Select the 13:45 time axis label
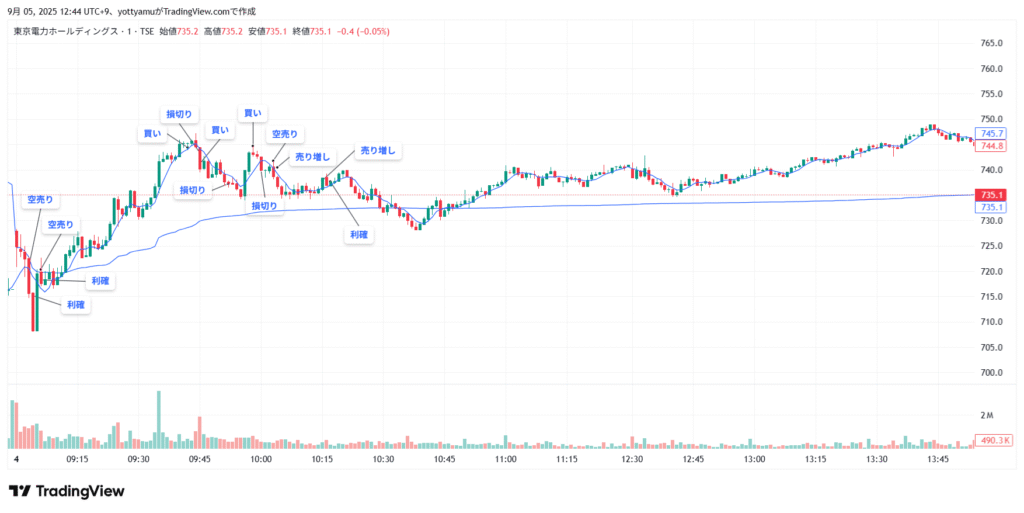1024x513 pixels. coord(938,459)
